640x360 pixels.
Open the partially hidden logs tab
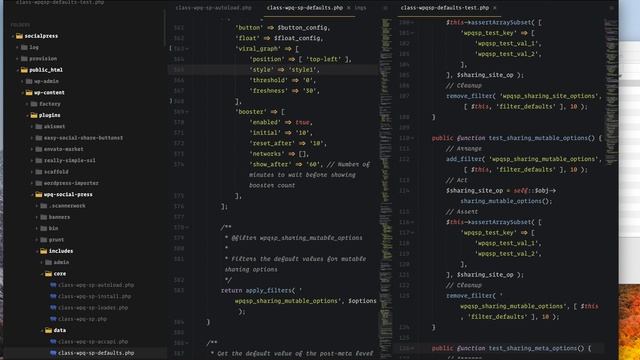click(x=360, y=8)
